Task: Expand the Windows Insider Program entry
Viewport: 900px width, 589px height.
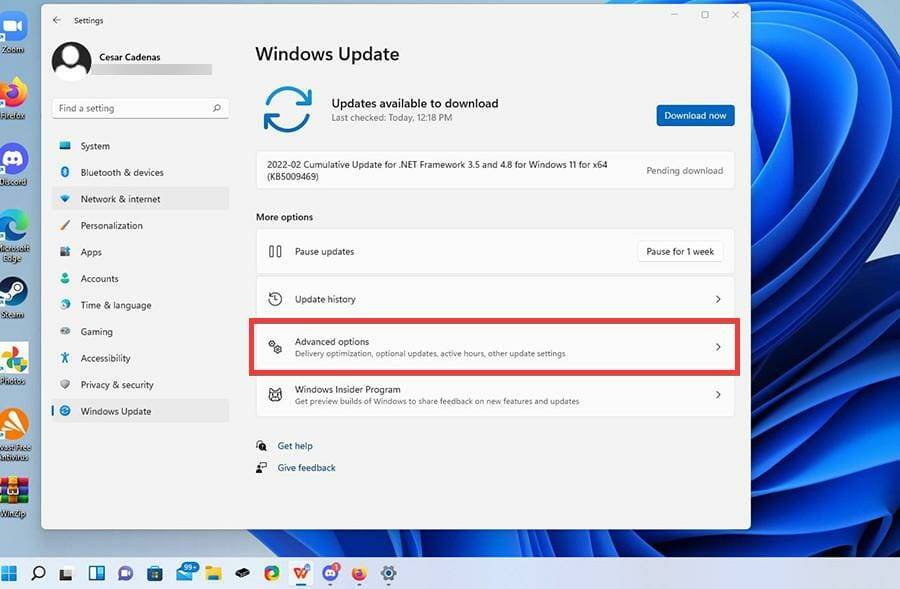Action: pos(717,395)
